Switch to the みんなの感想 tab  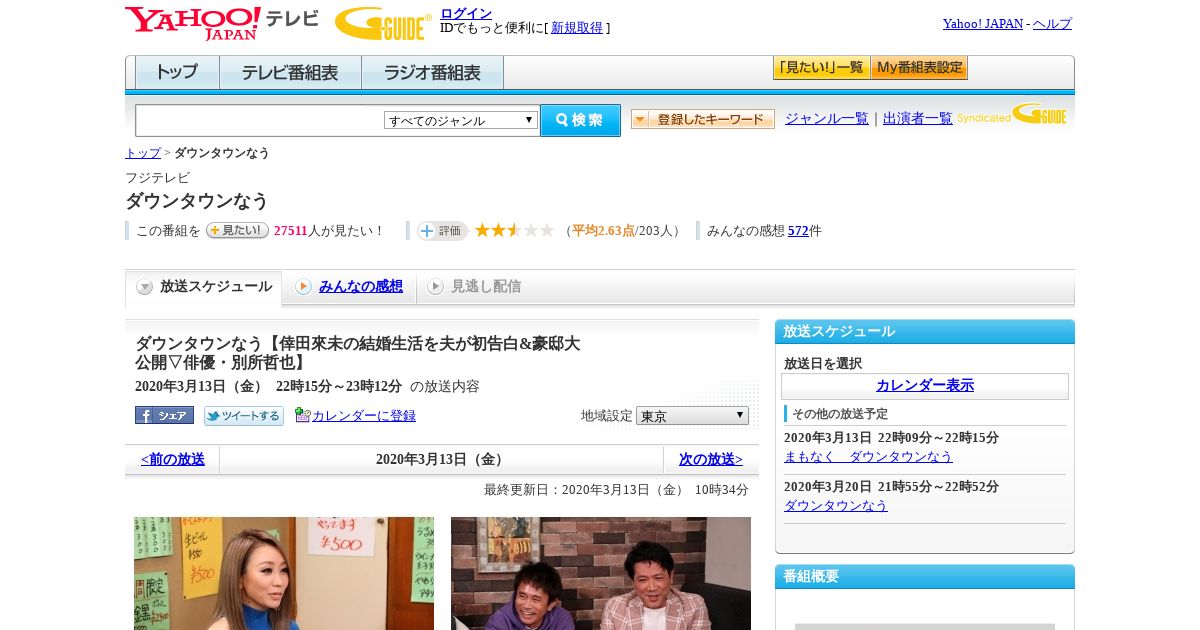[349, 287]
